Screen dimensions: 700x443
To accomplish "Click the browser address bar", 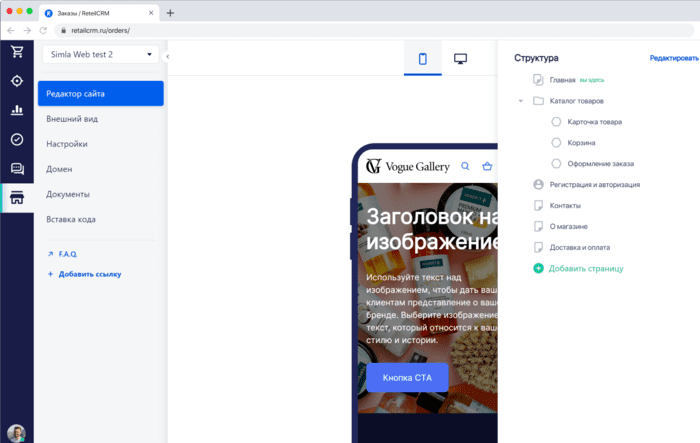I will tap(374, 30).
